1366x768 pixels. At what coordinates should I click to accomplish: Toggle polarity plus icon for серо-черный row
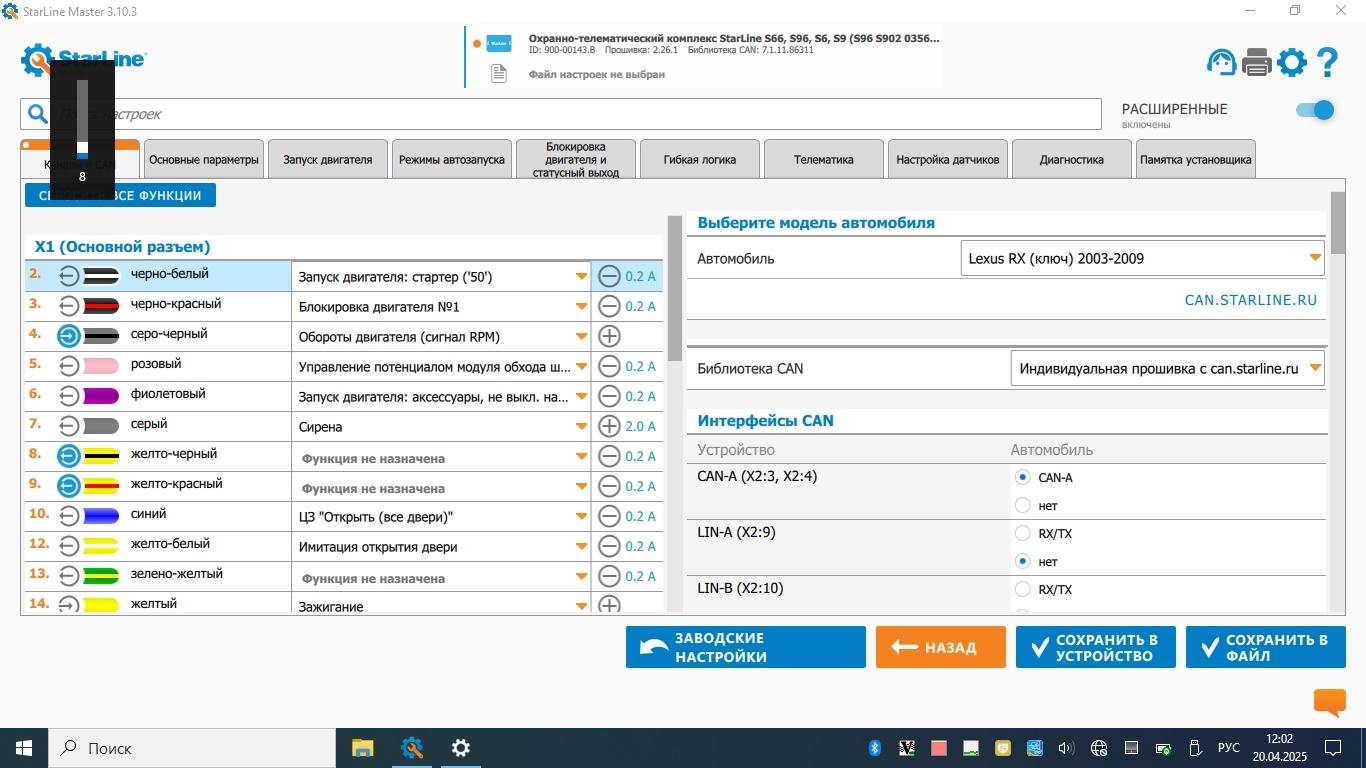609,336
